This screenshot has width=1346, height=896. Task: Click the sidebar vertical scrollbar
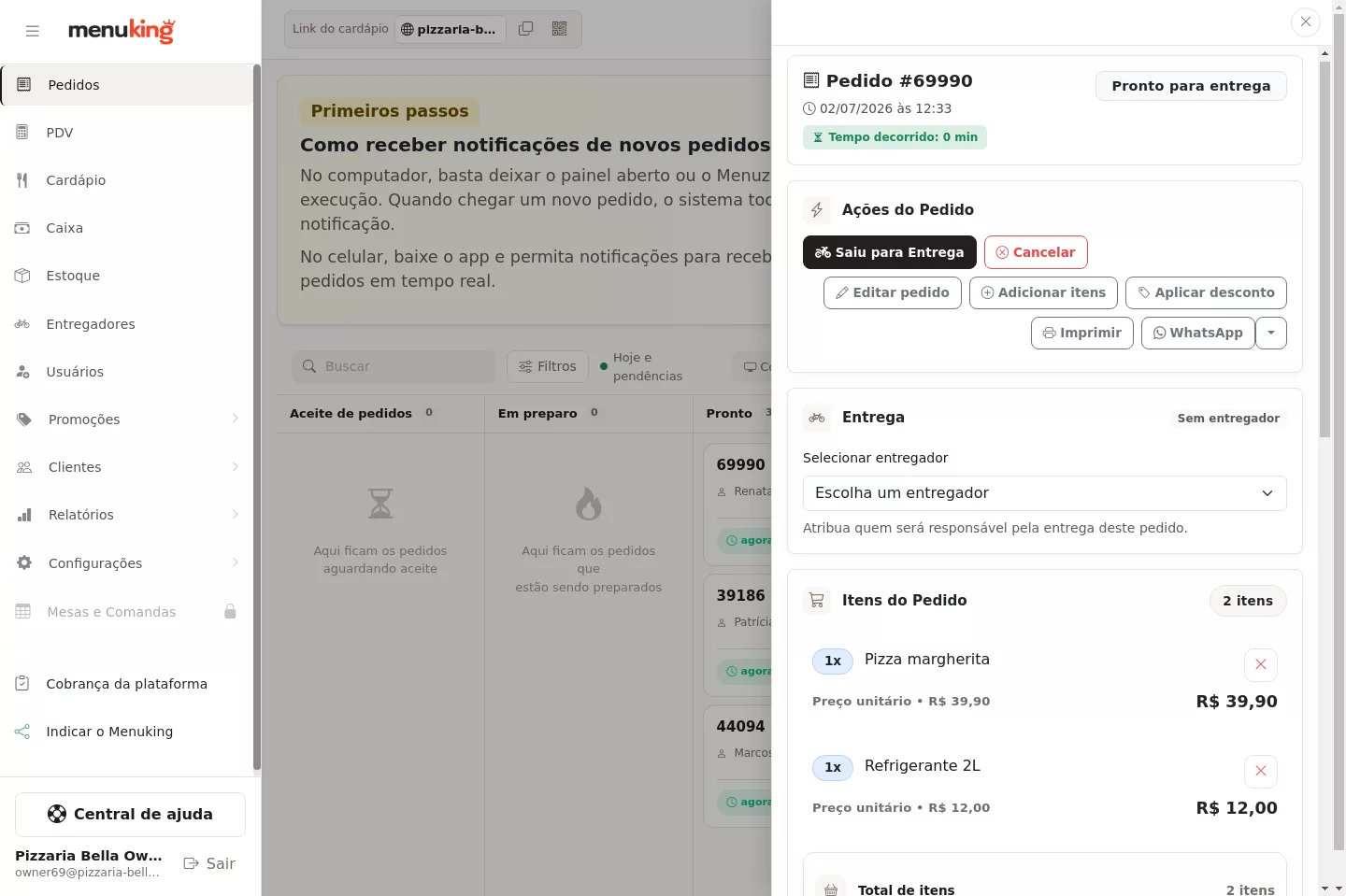[257, 418]
